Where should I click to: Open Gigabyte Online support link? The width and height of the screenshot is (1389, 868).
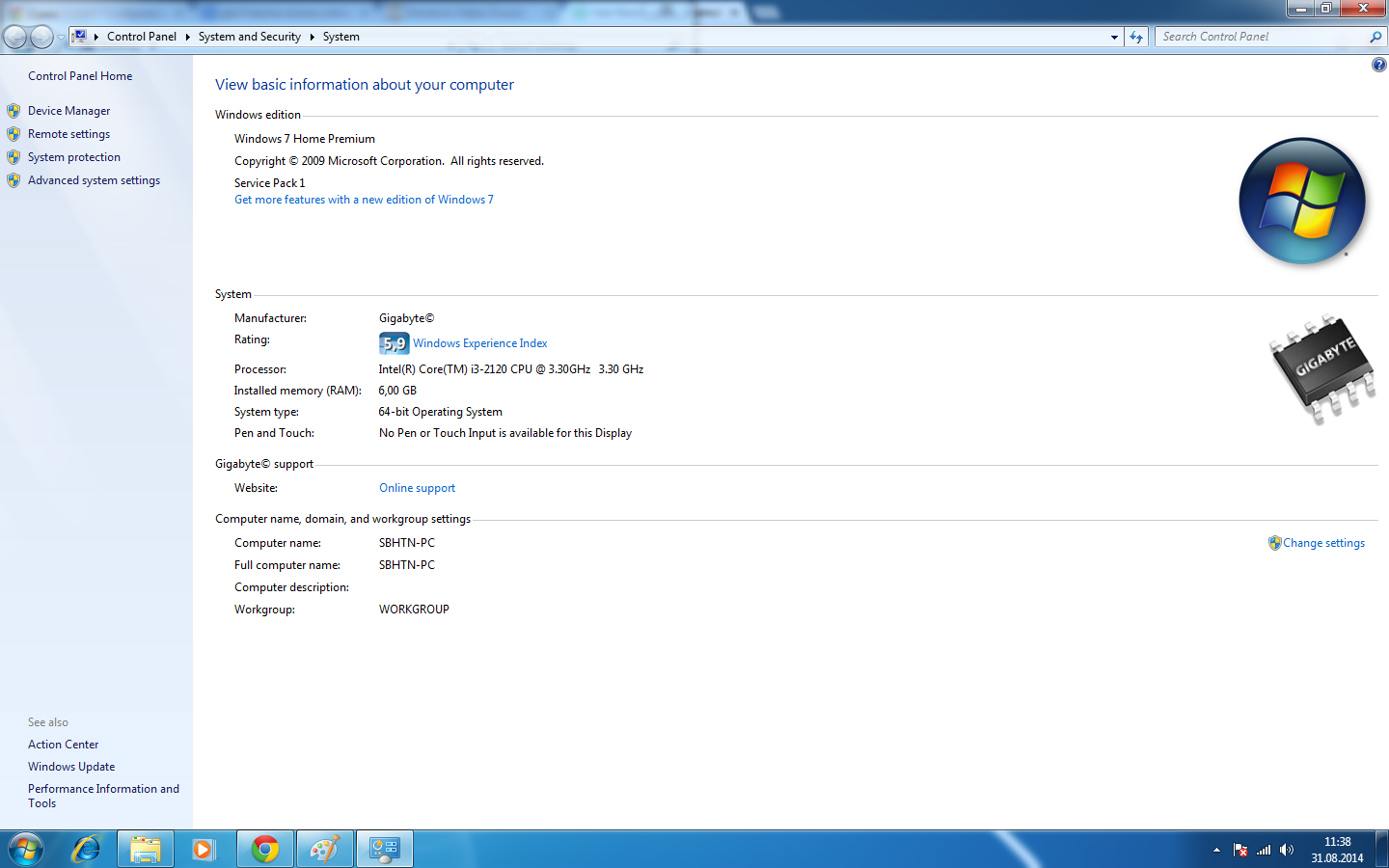tap(417, 488)
